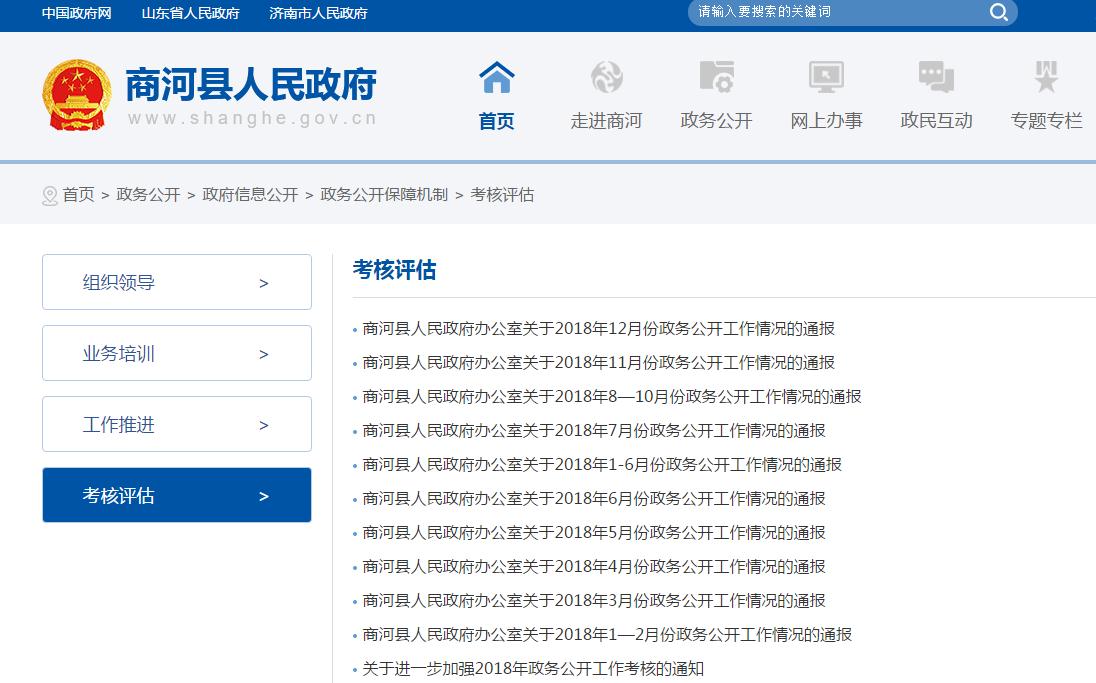Click the 首页 home icon

(496, 77)
